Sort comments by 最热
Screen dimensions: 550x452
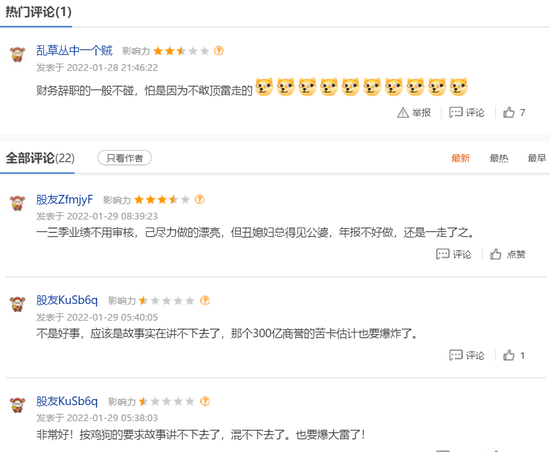[x=499, y=158]
